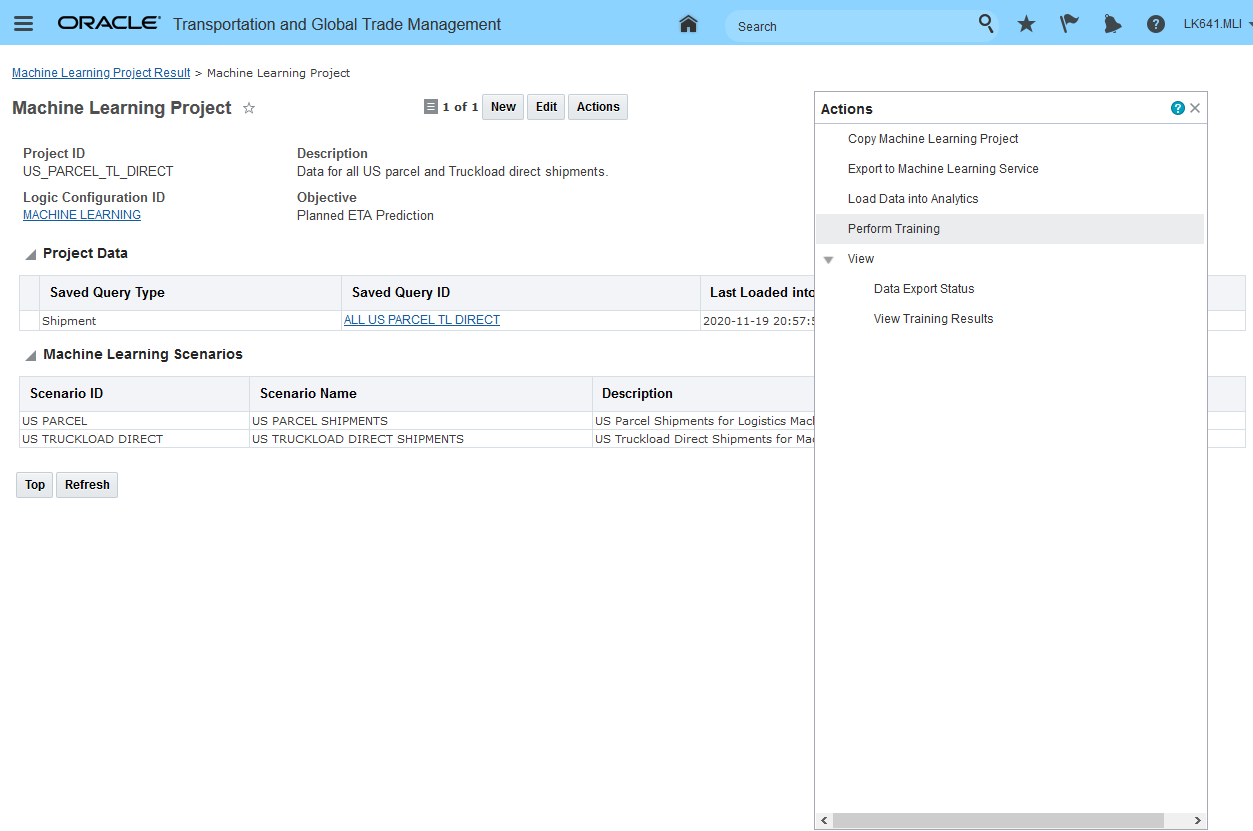Follow Machine Learning Project Result breadcrumb
This screenshot has width=1253, height=831.
[101, 73]
